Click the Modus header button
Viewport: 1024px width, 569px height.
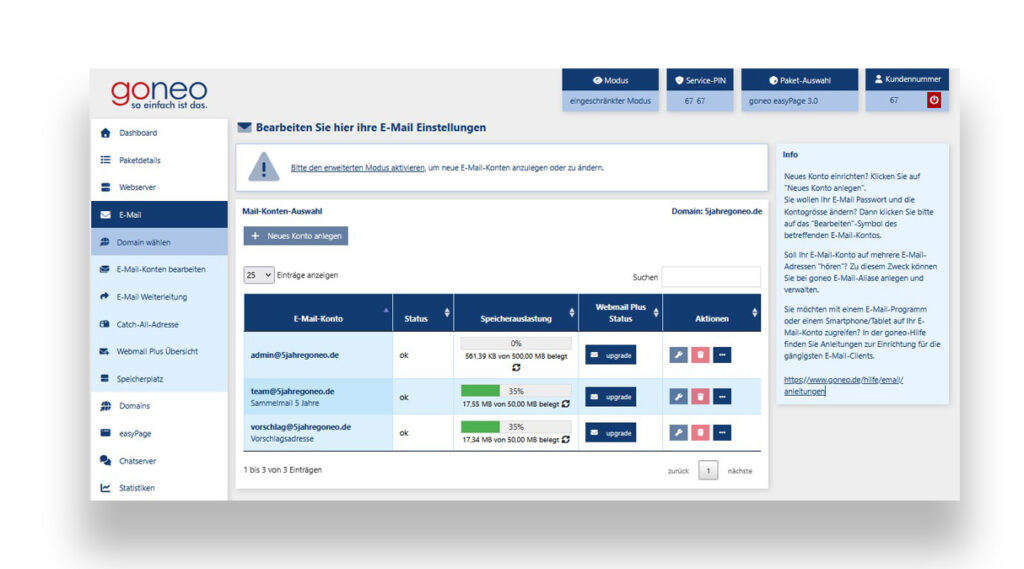pos(610,80)
